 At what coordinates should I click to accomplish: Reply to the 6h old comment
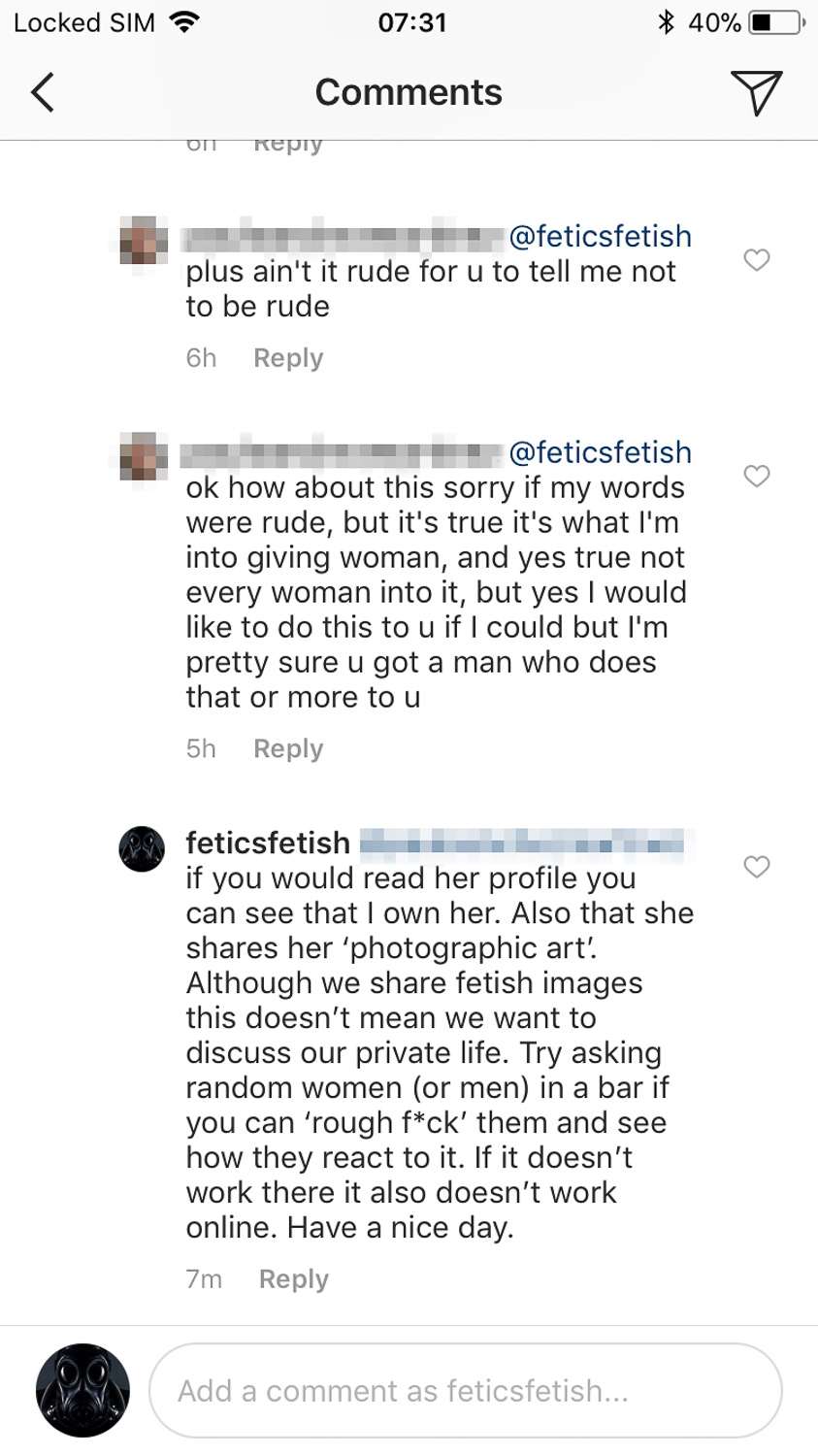(x=288, y=358)
